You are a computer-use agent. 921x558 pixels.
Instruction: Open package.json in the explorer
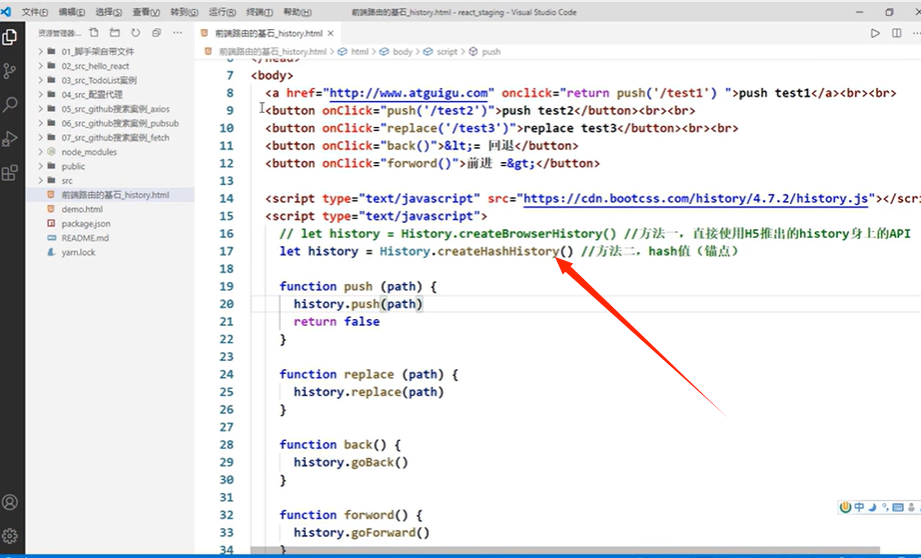pos(86,224)
